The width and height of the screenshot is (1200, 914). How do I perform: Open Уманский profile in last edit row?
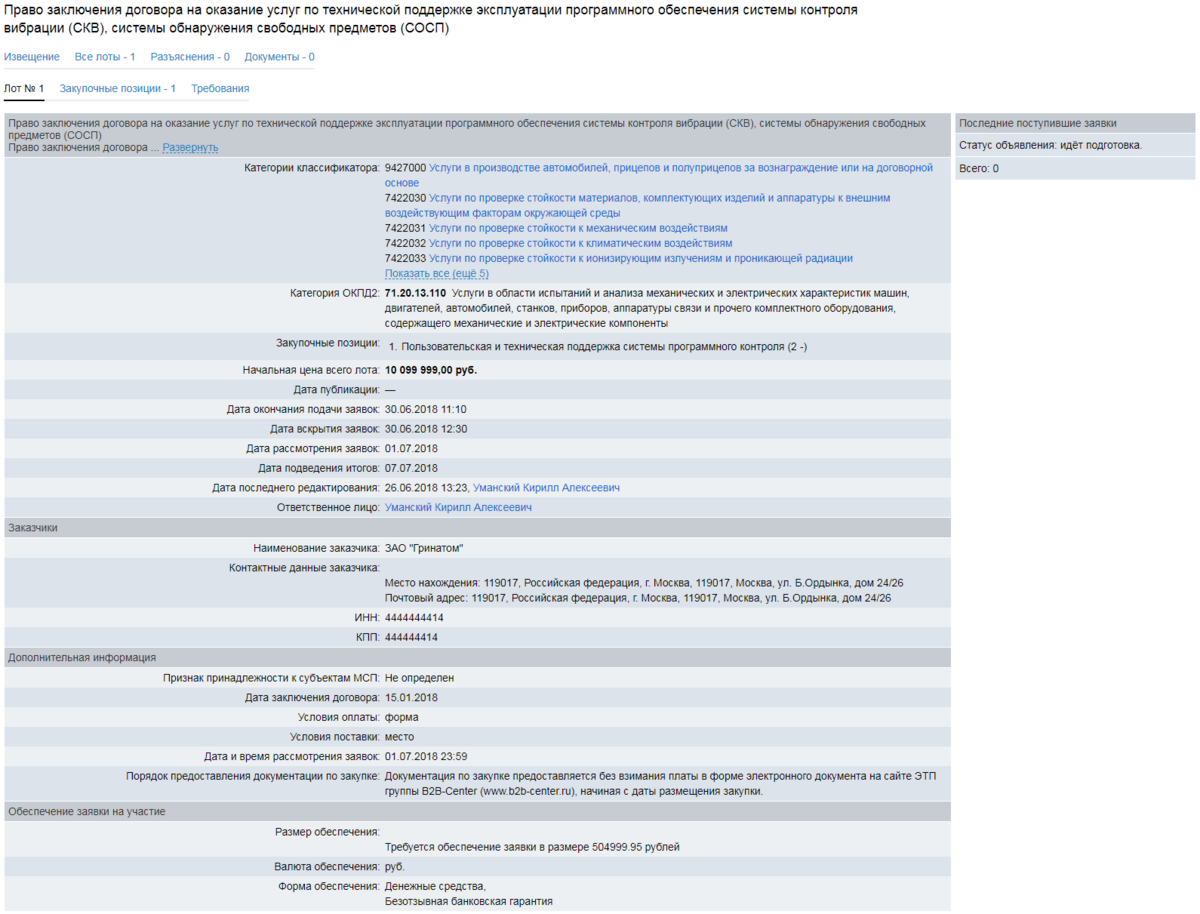pos(546,488)
